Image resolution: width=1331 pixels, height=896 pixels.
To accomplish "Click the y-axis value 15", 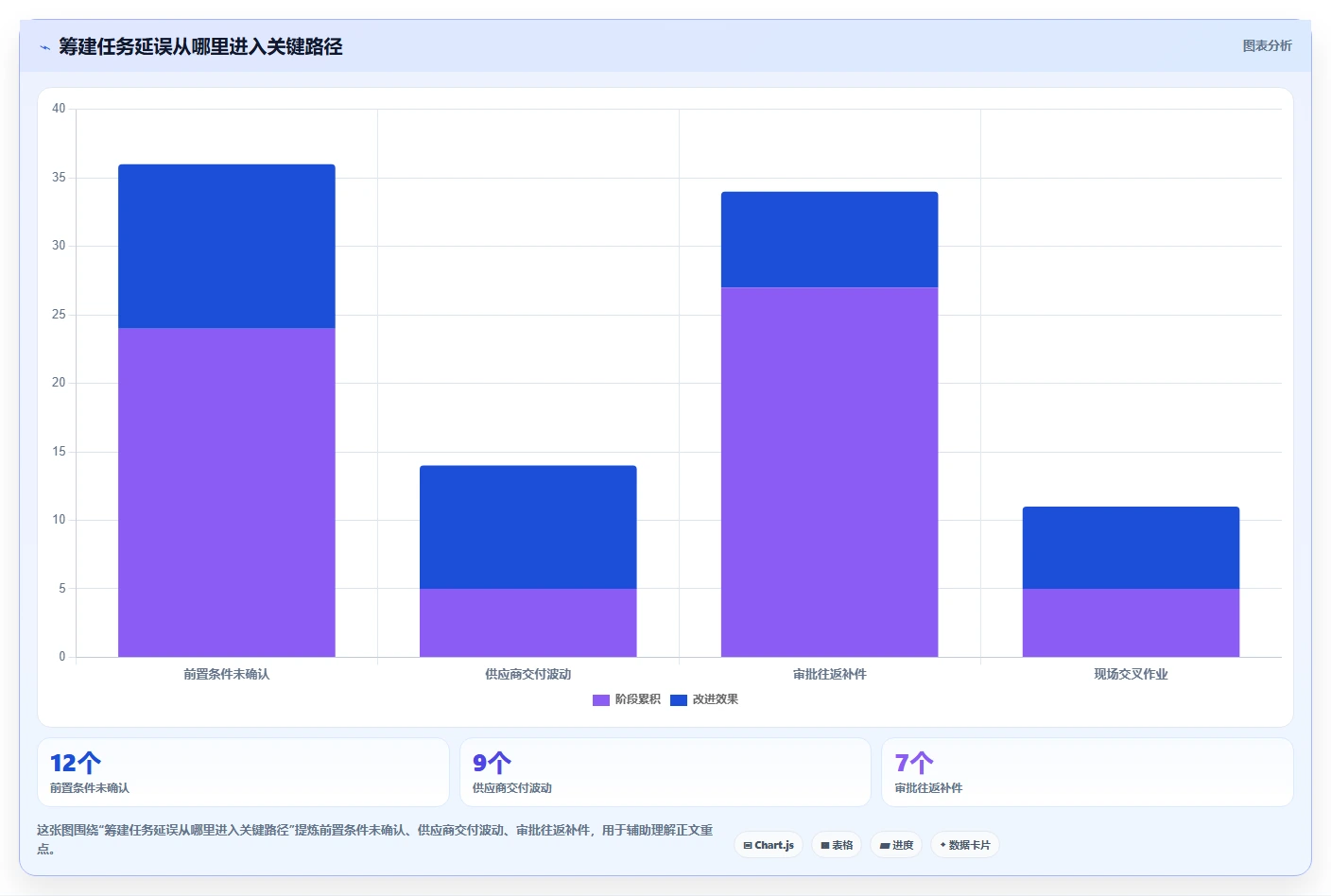I will (x=59, y=452).
